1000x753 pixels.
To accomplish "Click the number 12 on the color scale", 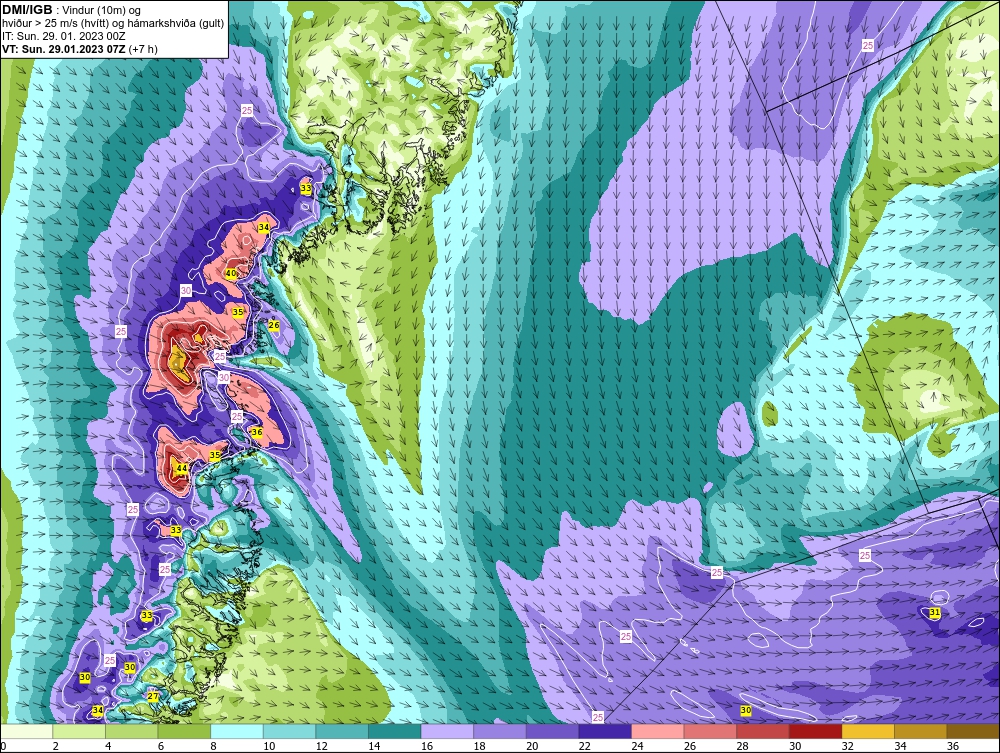I will click(x=321, y=746).
